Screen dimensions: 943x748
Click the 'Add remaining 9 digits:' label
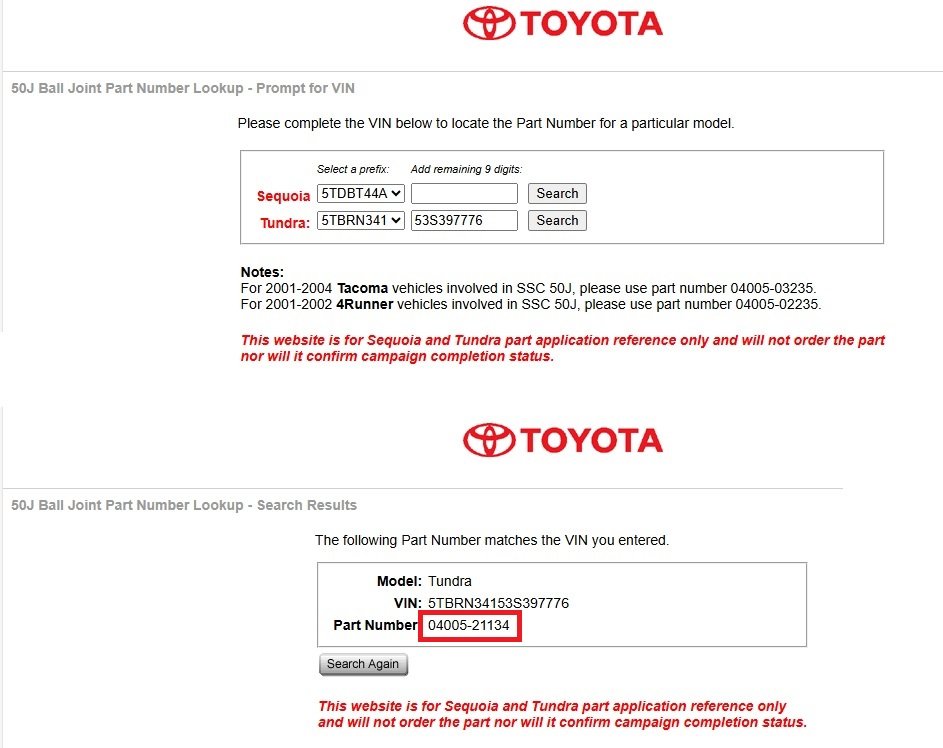[x=466, y=170]
